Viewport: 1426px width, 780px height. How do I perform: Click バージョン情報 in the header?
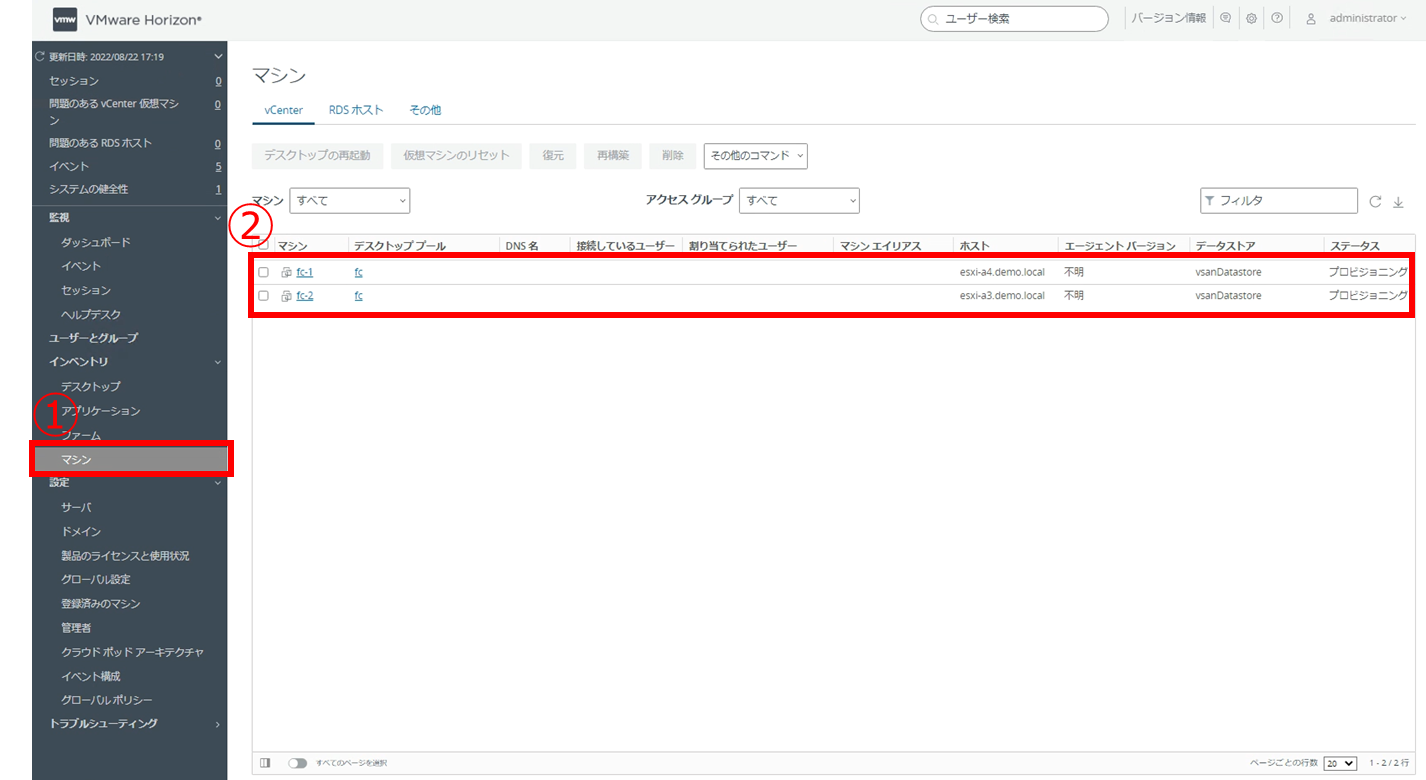tap(1168, 18)
